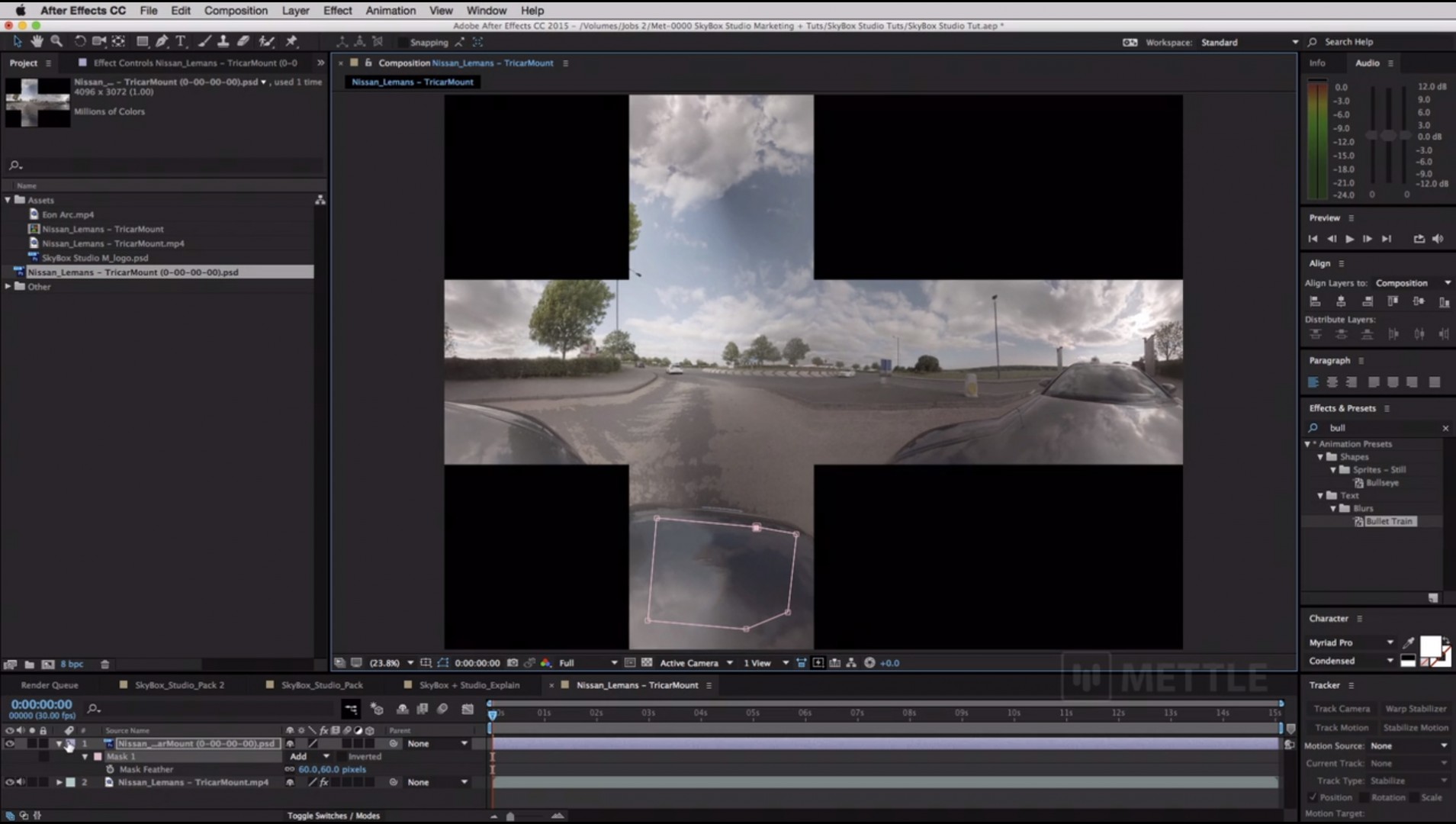
Task: Pick the Rotation tool
Action: point(81,41)
